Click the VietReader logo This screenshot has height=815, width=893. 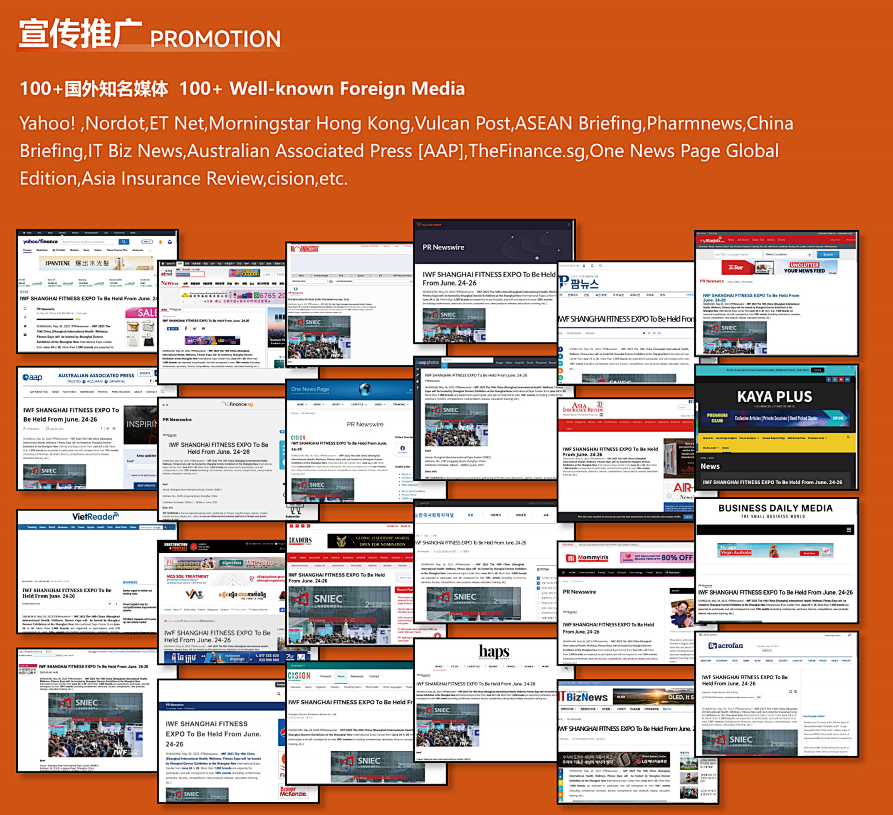(x=95, y=517)
